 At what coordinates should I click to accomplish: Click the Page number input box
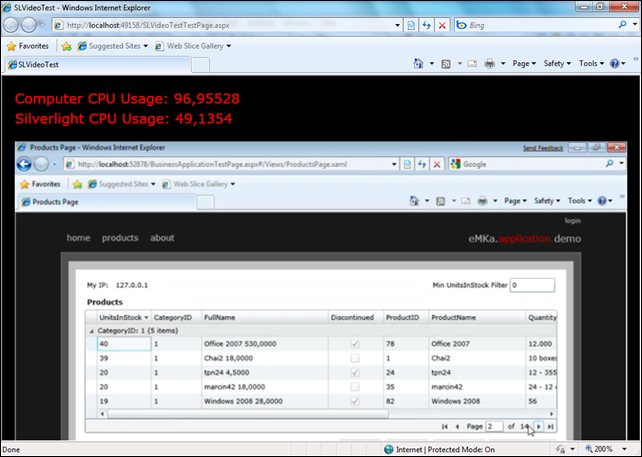click(494, 427)
